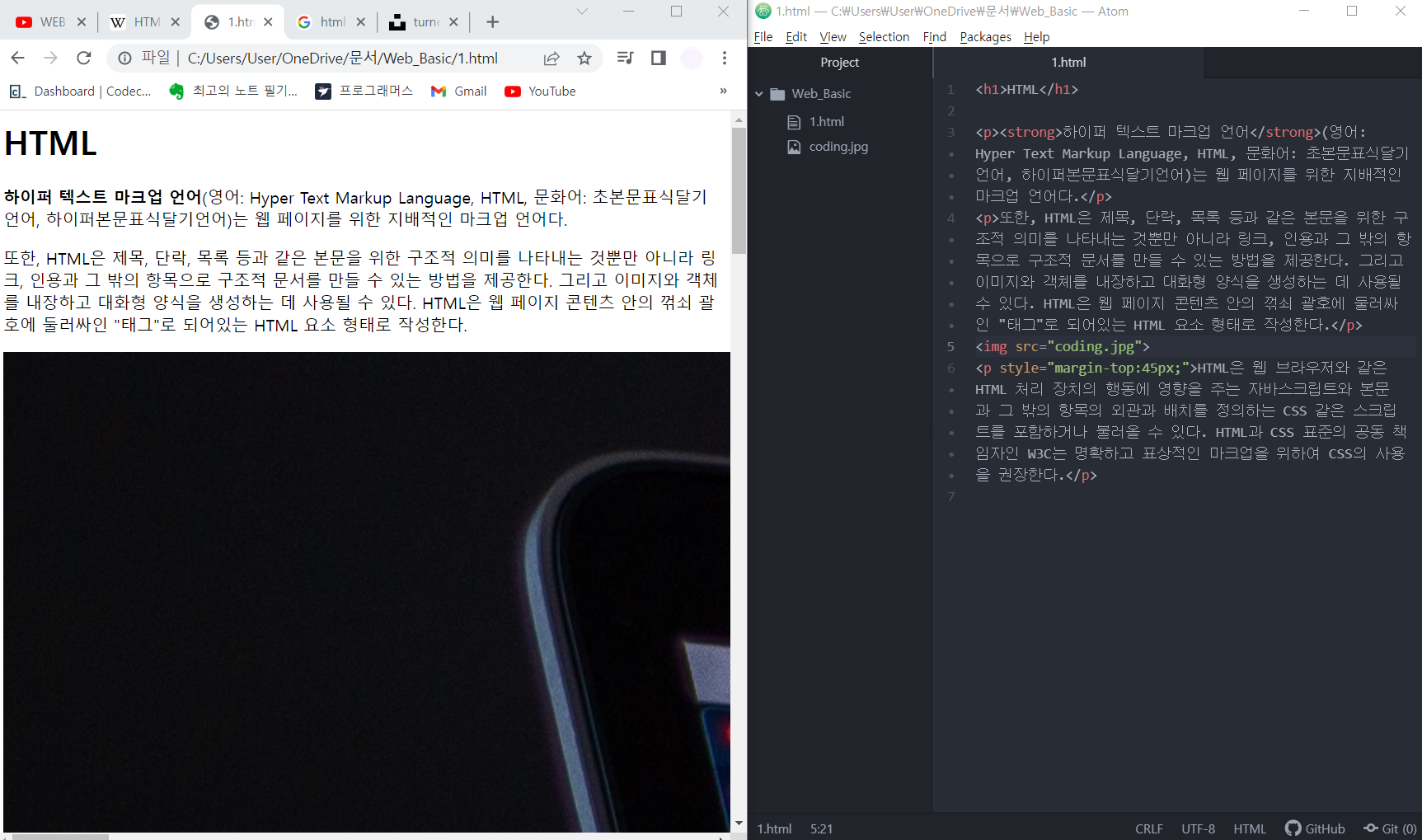Viewport: 1422px width, 840px height.
Task: Open tab search dropdown arrow in Chrome
Action: (582, 12)
